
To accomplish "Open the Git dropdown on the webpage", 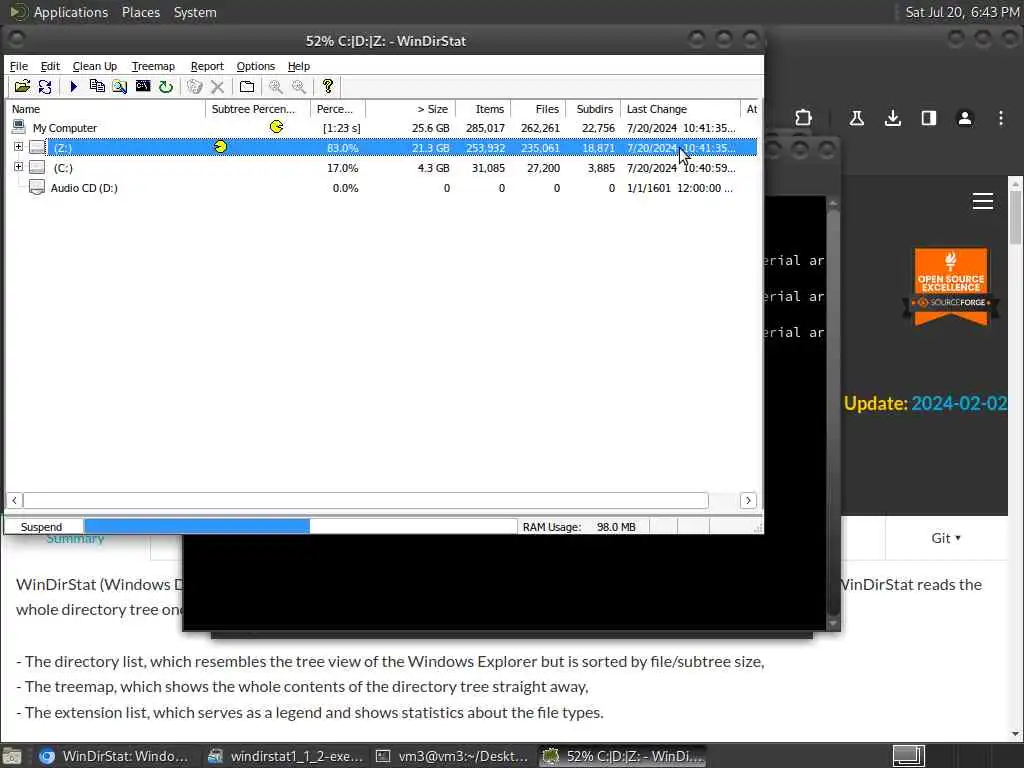I will pyautogui.click(x=946, y=538).
